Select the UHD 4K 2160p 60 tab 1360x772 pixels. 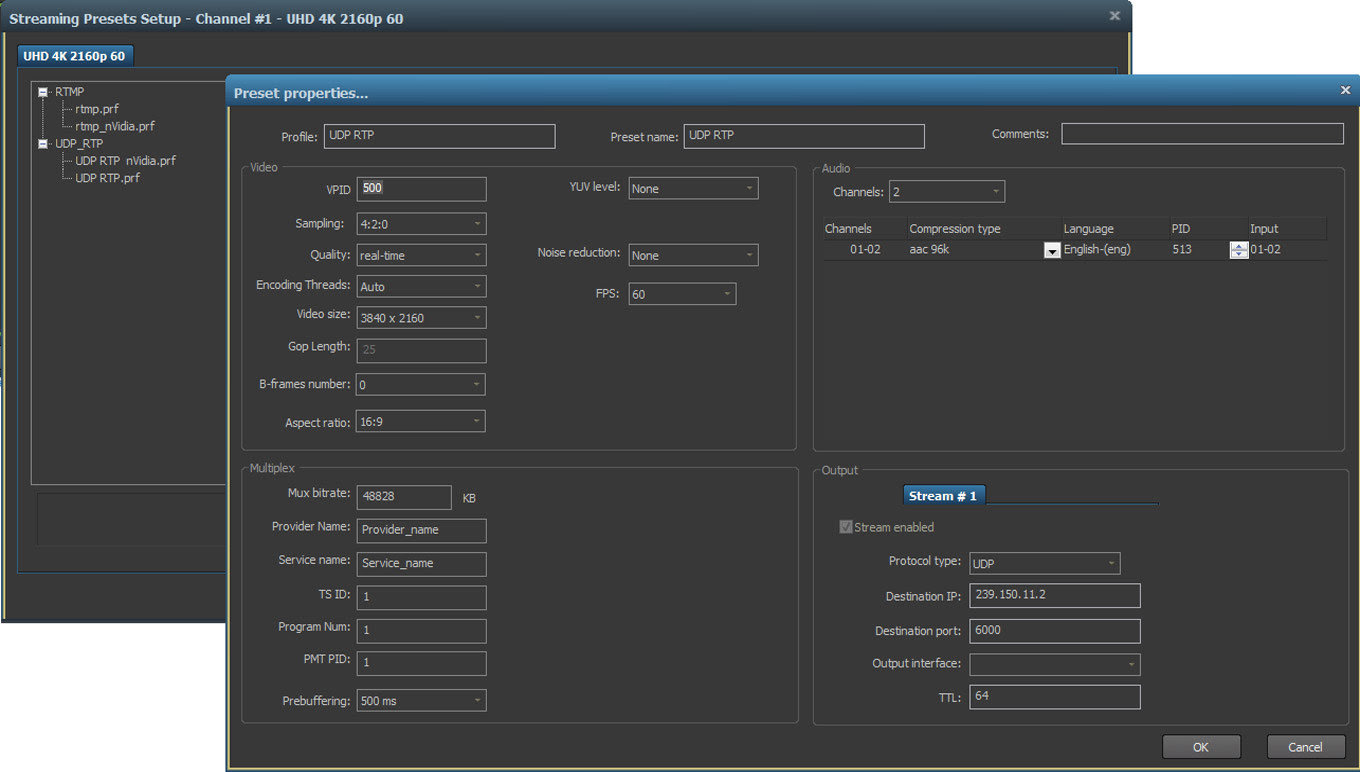[x=75, y=56]
